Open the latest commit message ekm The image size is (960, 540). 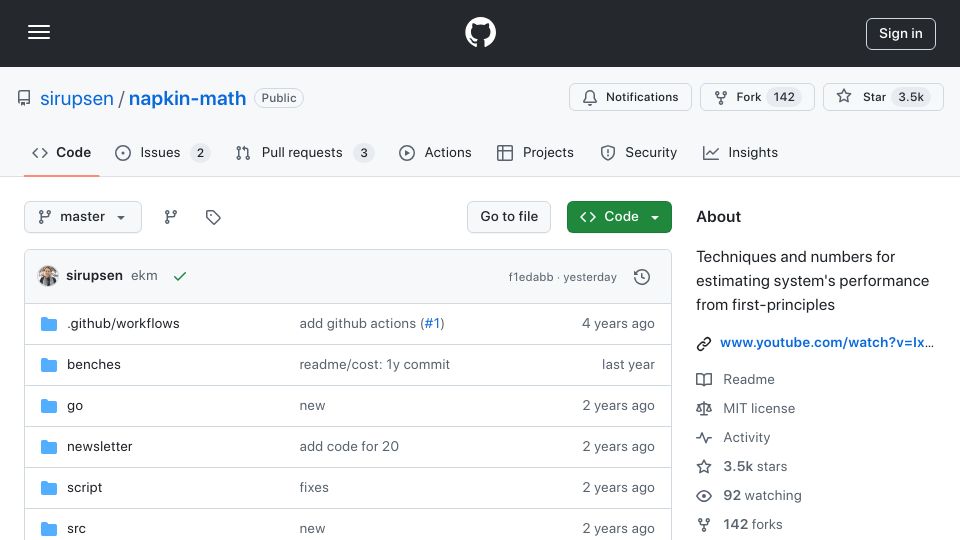144,276
